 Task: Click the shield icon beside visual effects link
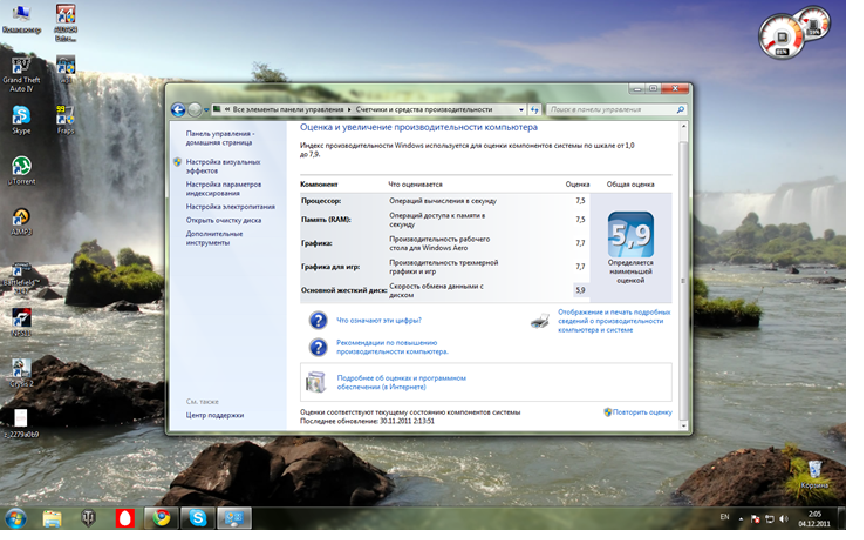177,162
